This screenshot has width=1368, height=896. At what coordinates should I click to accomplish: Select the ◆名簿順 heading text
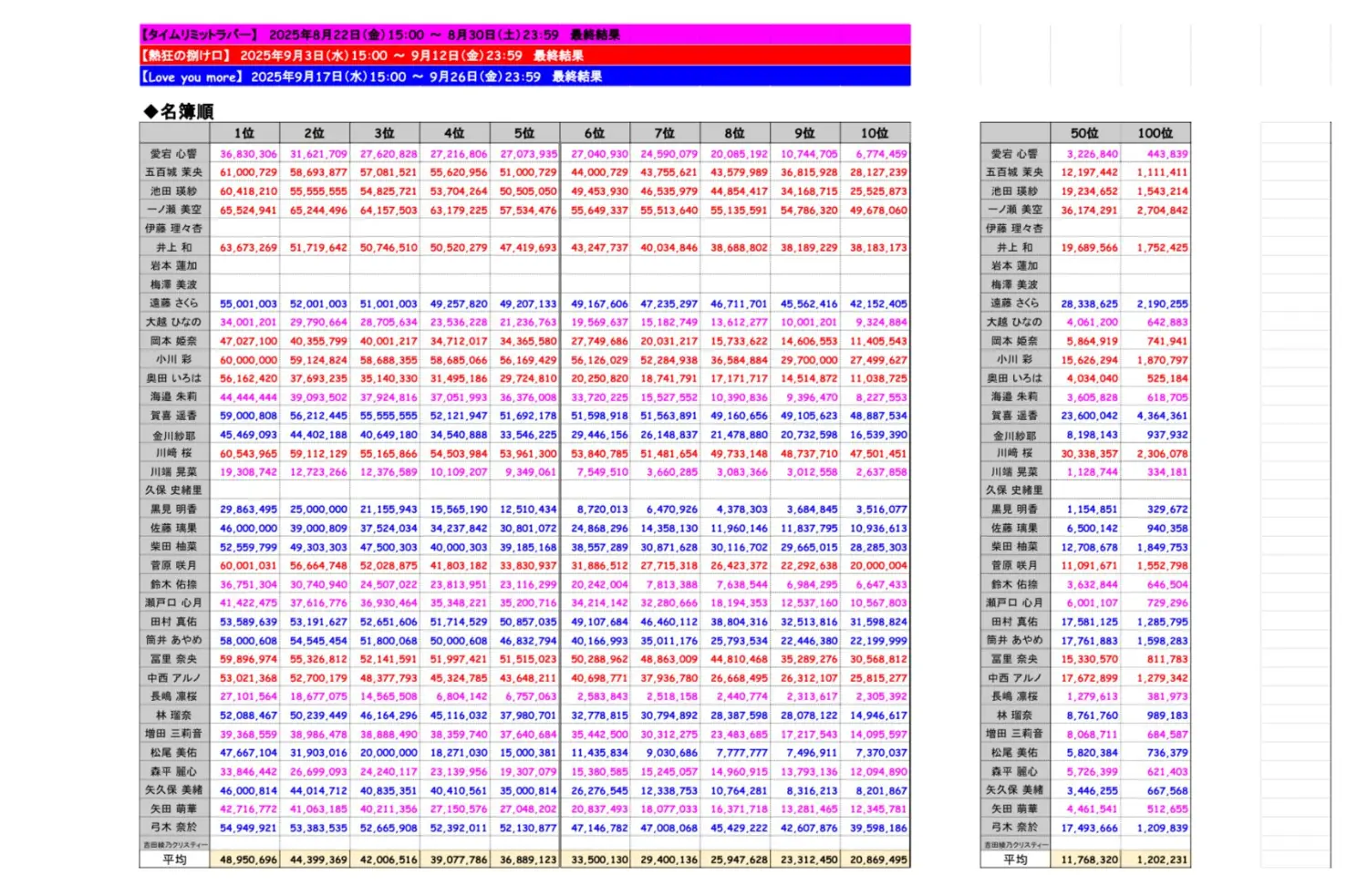tap(179, 111)
